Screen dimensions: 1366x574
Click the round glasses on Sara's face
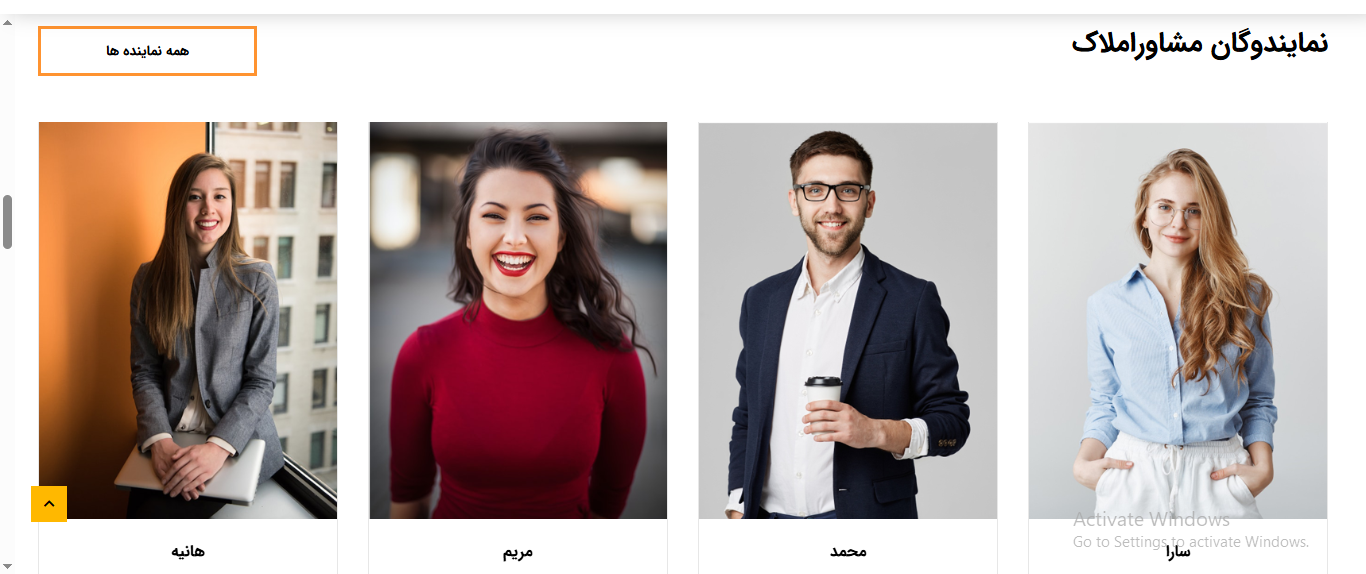(1174, 214)
